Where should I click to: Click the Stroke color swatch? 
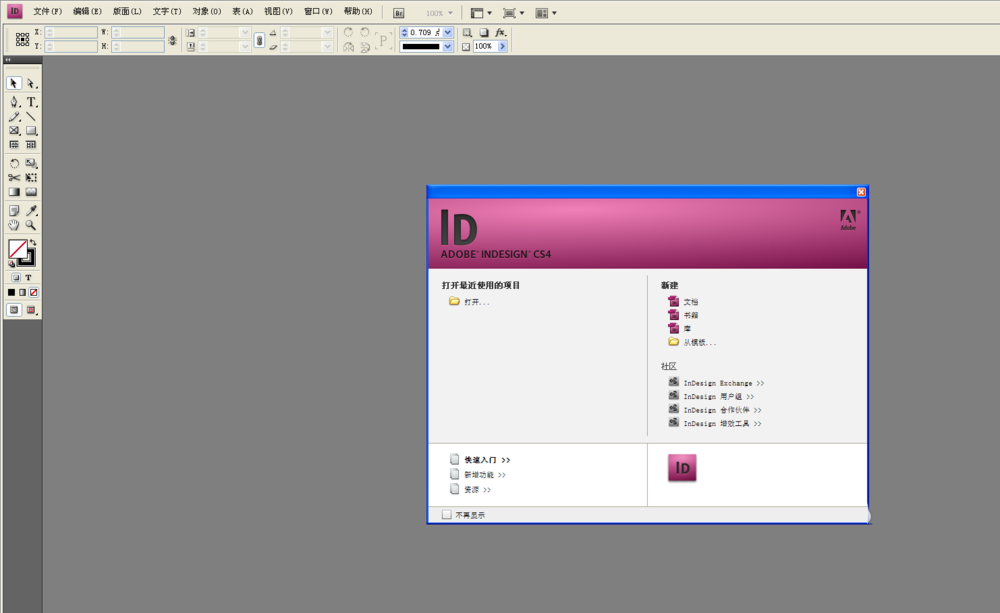[x=27, y=258]
